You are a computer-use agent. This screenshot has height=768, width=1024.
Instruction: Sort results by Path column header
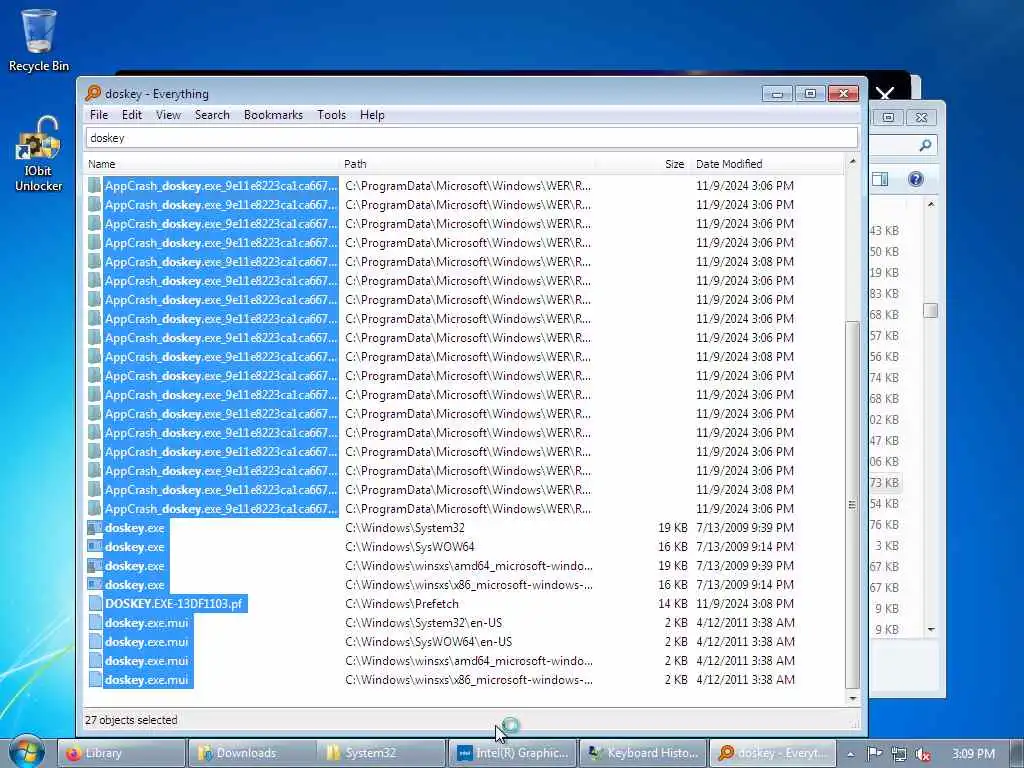pos(468,164)
